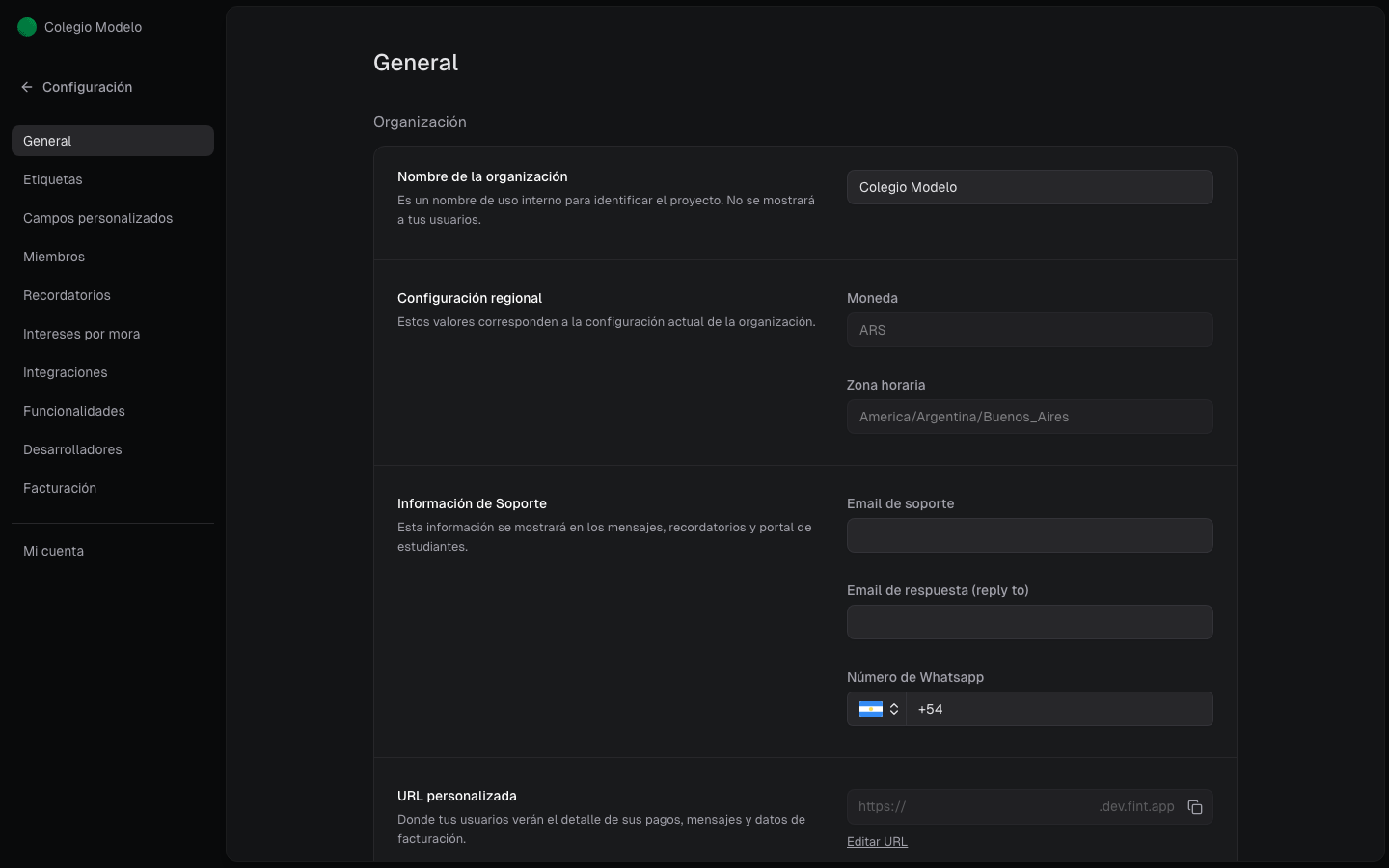Open the Facturación section
Image resolution: width=1389 pixels, height=868 pixels.
tap(113, 488)
